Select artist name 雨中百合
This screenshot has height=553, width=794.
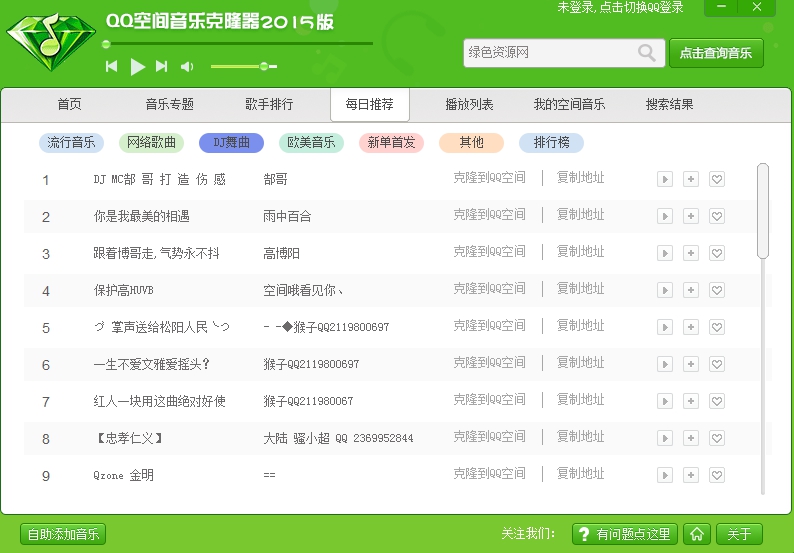pyautogui.click(x=287, y=216)
